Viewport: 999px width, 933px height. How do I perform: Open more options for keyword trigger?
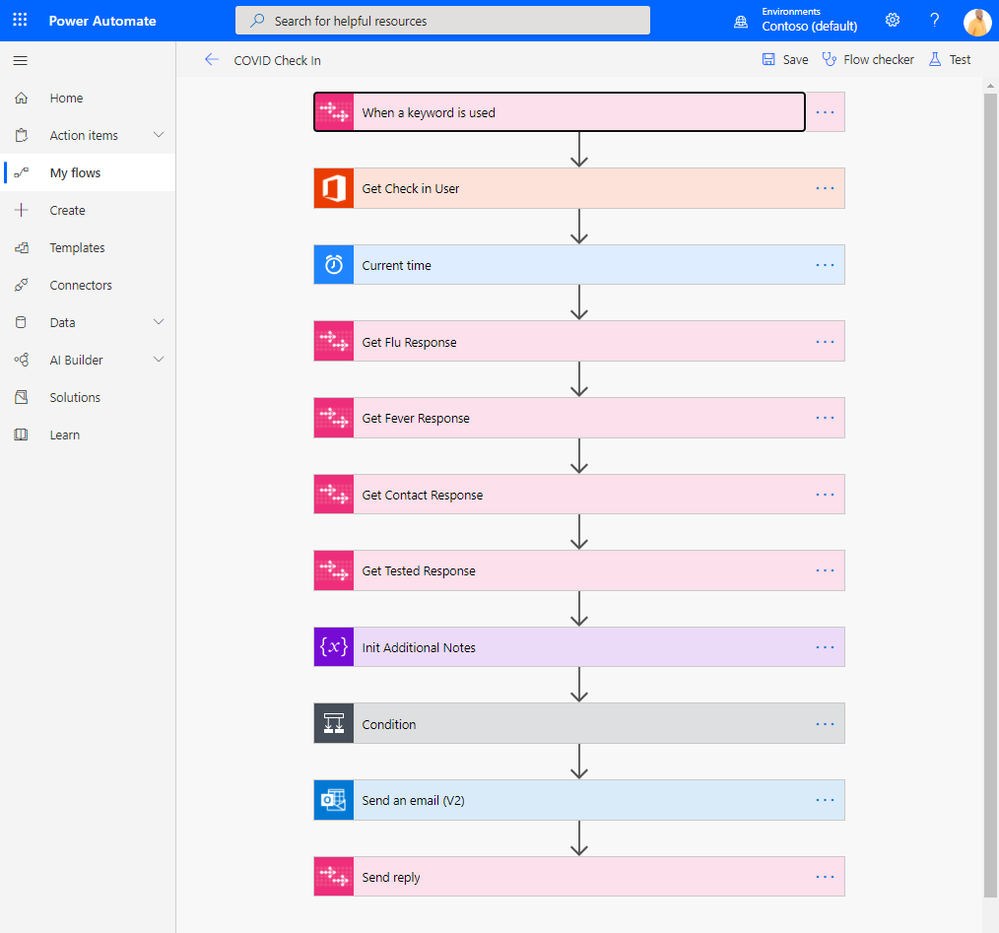point(825,112)
